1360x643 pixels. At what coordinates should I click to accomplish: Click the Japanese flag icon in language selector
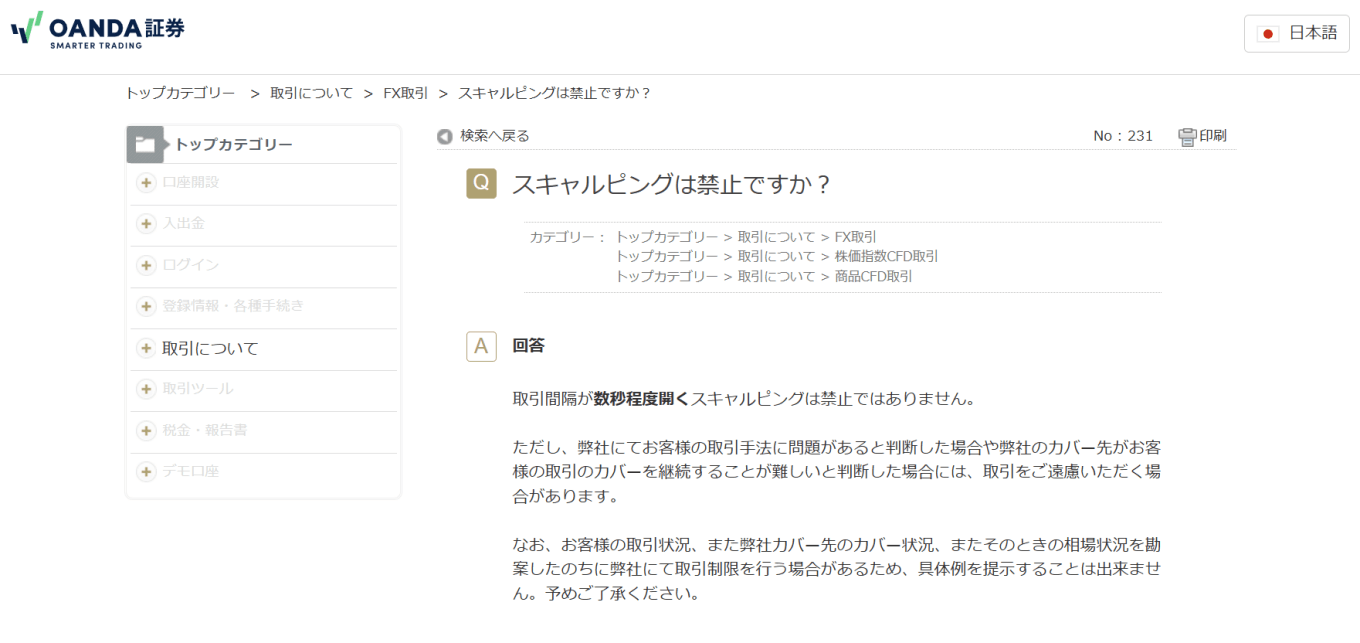pos(1268,32)
